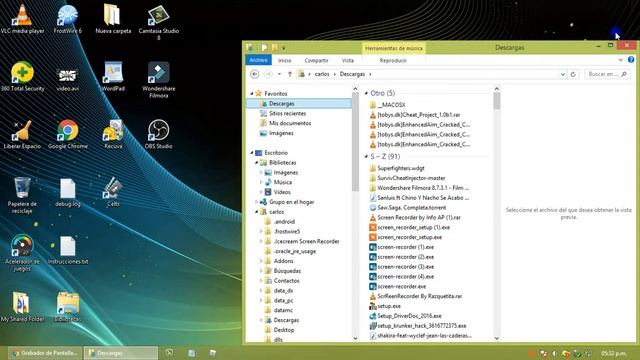The image size is (640, 360).
Task: Open Papelera de reciclaje
Action: pos(22,195)
